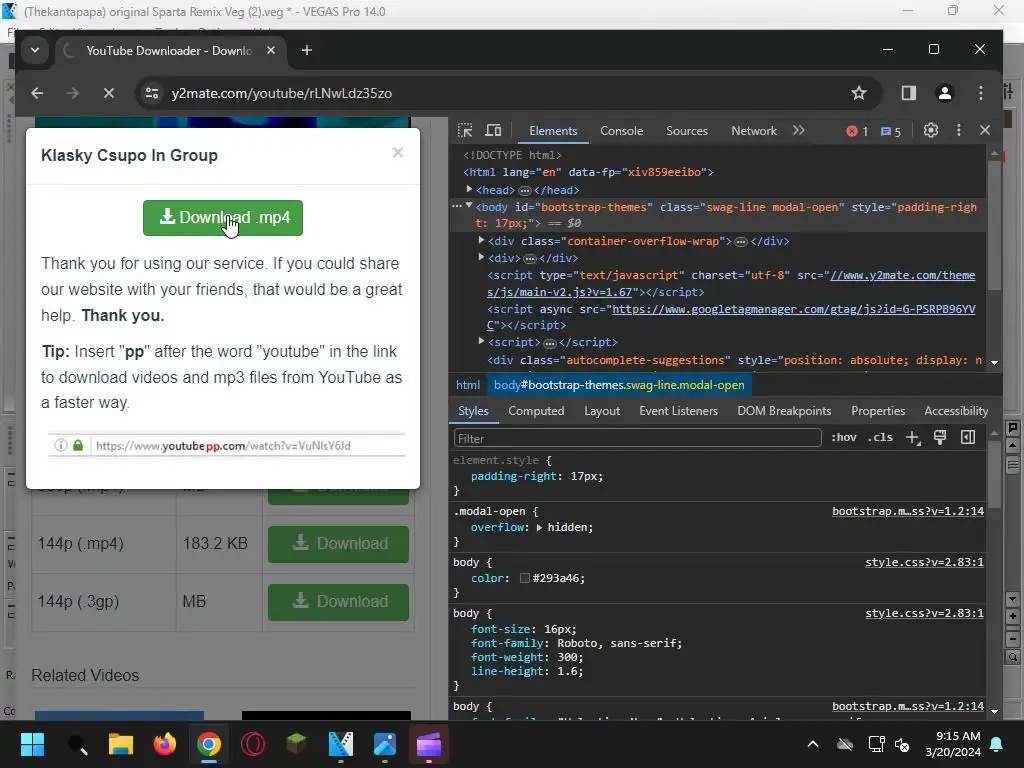Image resolution: width=1024 pixels, height=768 pixels.
Task: Open the DevTools three-dot customize menu
Action: [959, 131]
